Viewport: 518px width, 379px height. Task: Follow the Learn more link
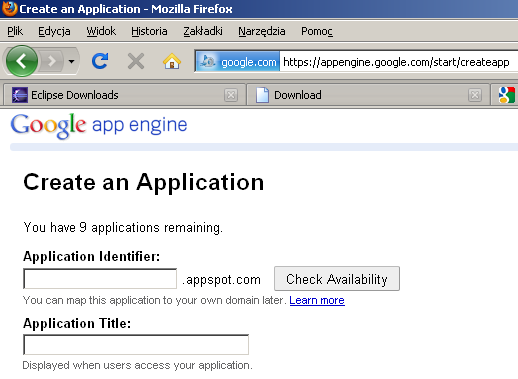coord(317,300)
